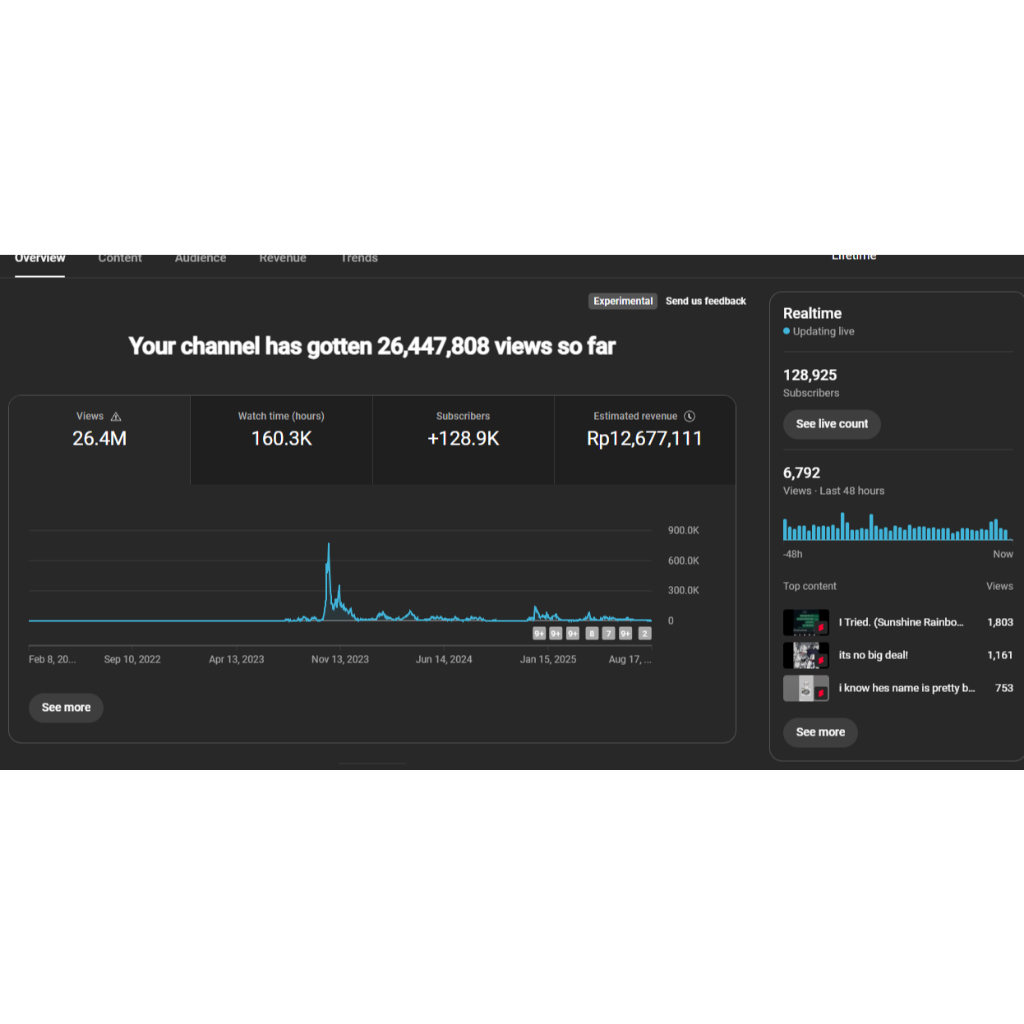
Task: Select the 7 videos marker below the graph
Action: (608, 634)
